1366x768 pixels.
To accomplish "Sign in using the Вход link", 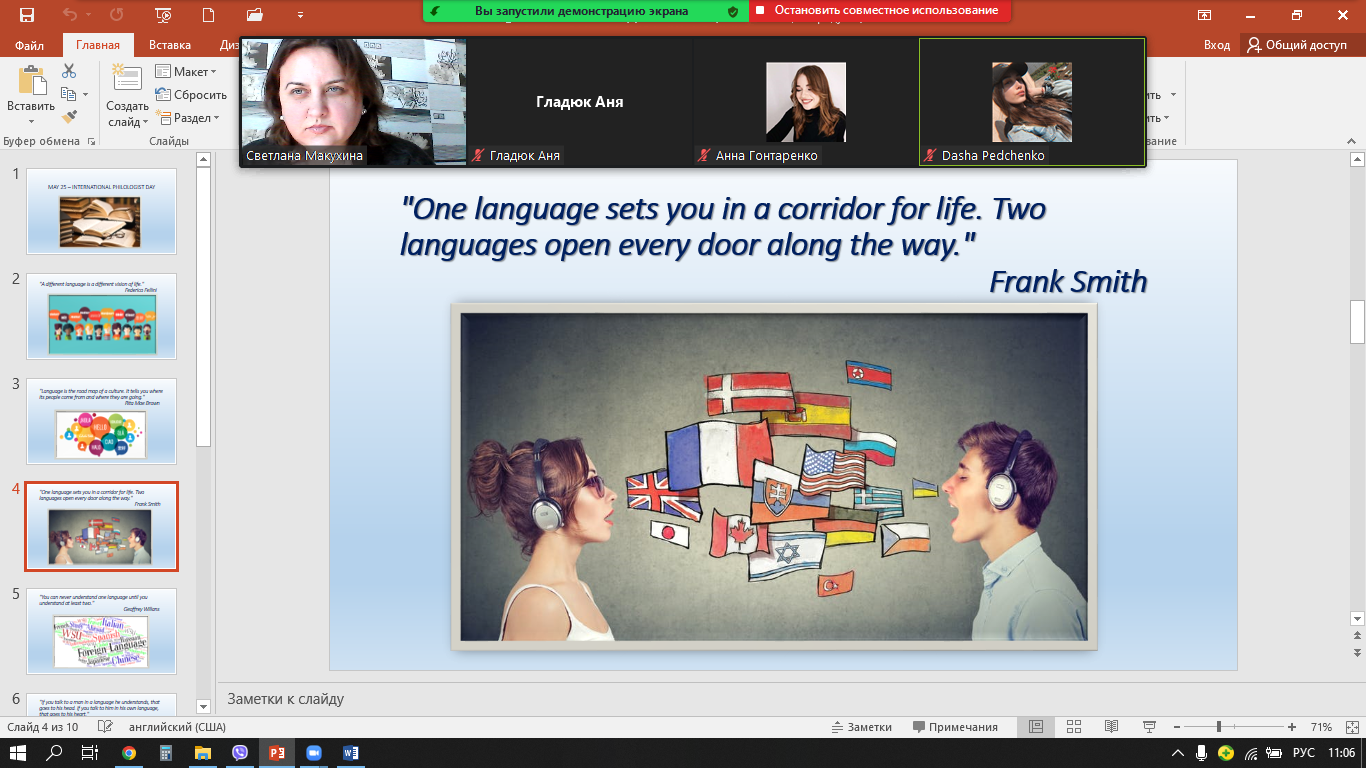I will pos(1217,45).
